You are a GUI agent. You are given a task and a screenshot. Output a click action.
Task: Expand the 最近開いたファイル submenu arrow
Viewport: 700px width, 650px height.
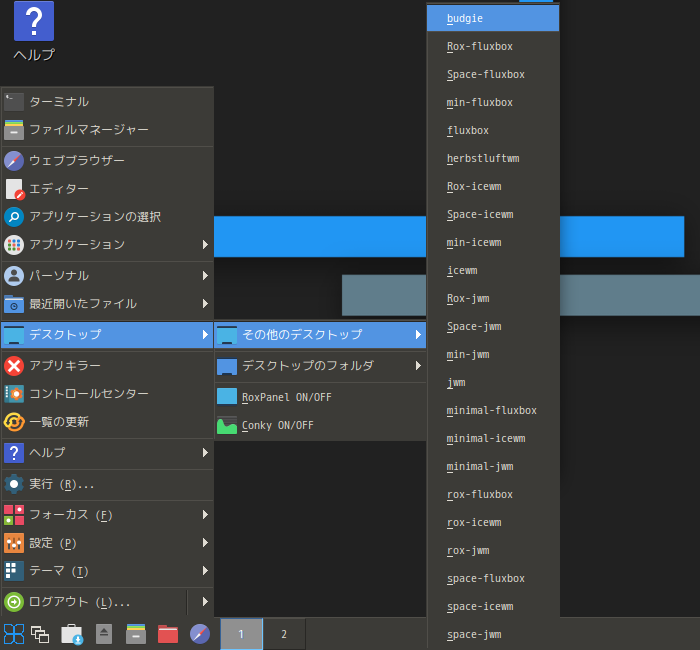(205, 304)
